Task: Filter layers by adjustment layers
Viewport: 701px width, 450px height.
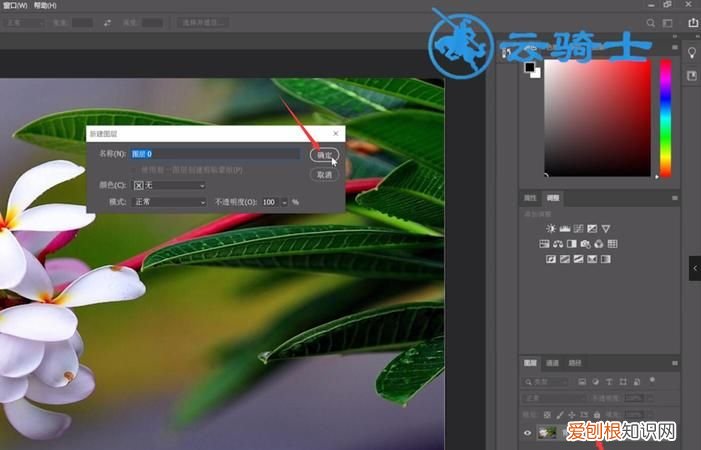Action: [595, 382]
